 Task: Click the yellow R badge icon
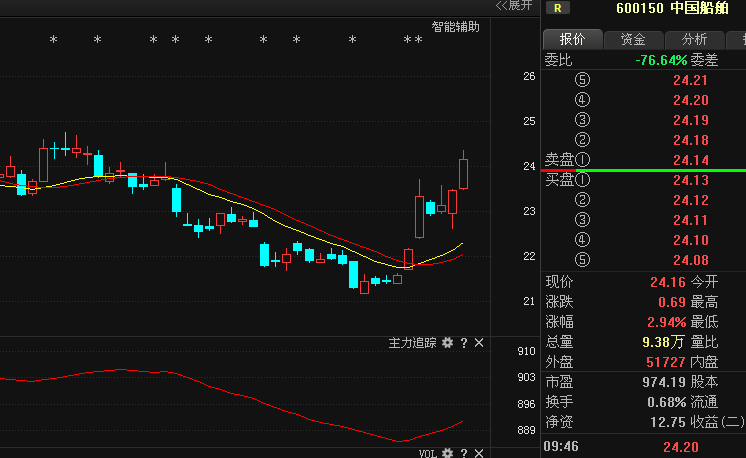[556, 8]
